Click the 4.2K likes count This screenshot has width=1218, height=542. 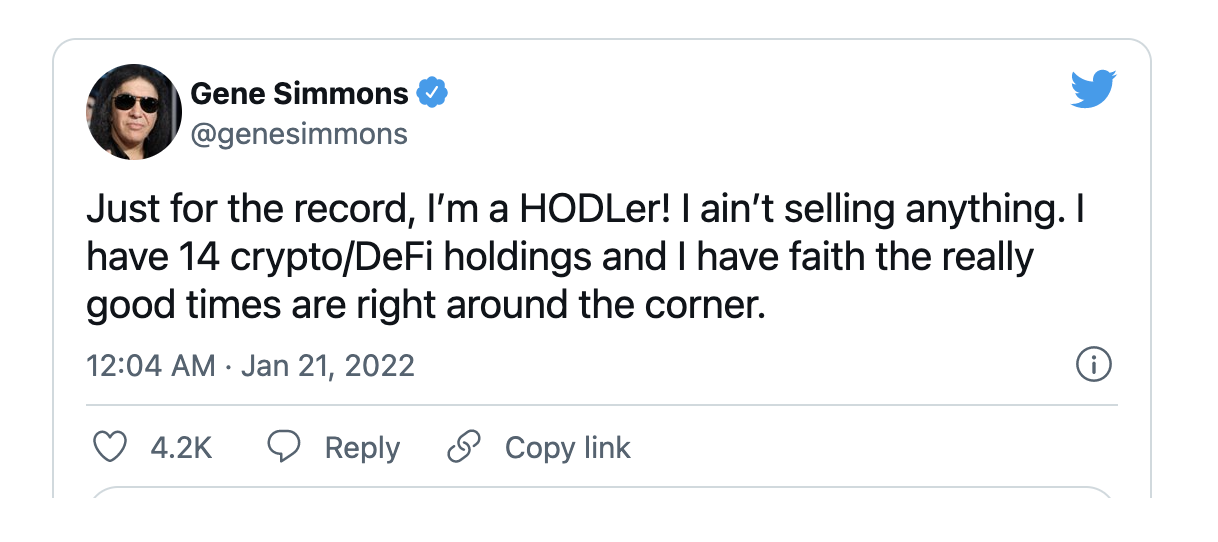click(x=181, y=447)
